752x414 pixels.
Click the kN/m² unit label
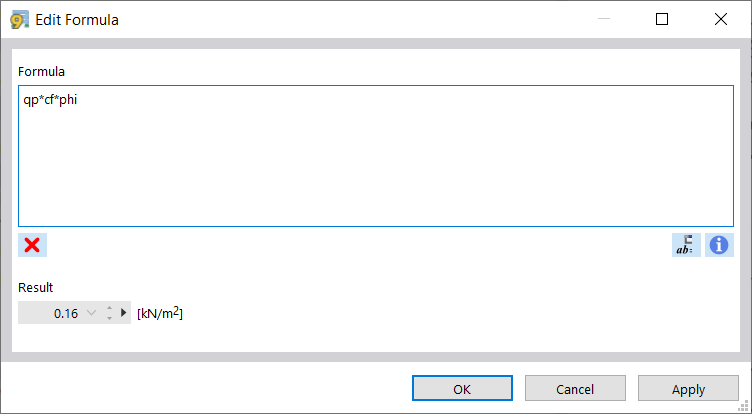(160, 313)
